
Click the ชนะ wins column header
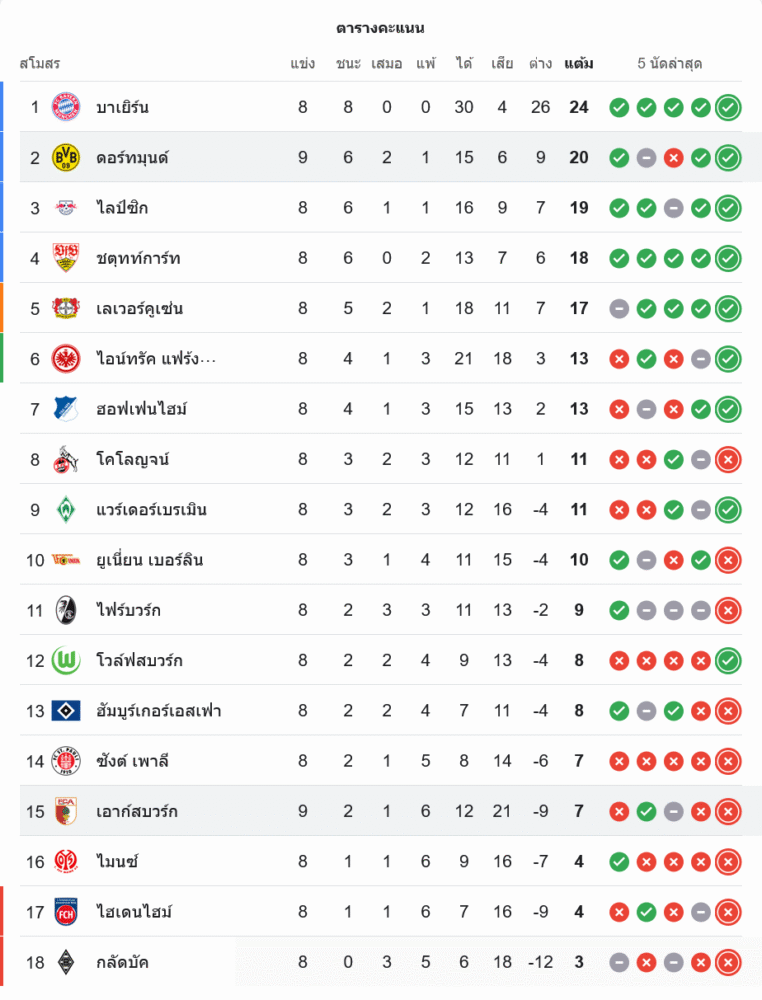coord(348,64)
